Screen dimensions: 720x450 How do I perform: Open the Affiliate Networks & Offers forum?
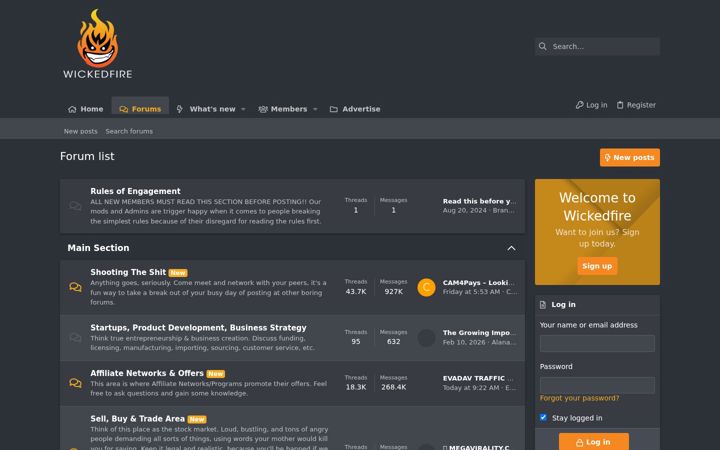[x=146, y=373]
